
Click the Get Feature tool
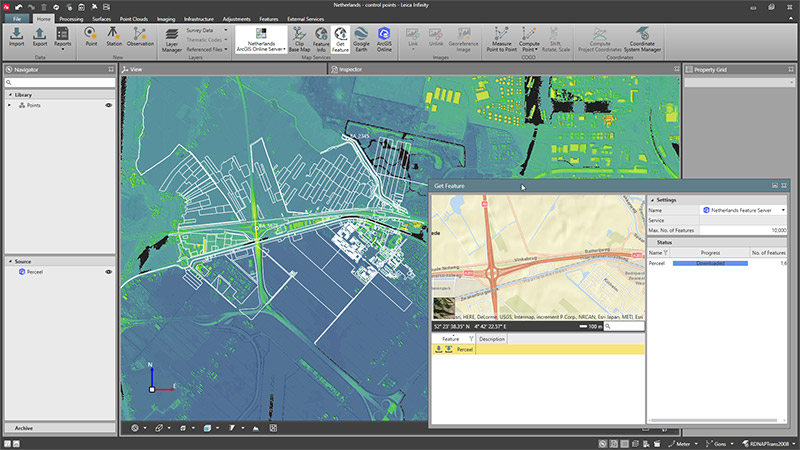(340, 39)
